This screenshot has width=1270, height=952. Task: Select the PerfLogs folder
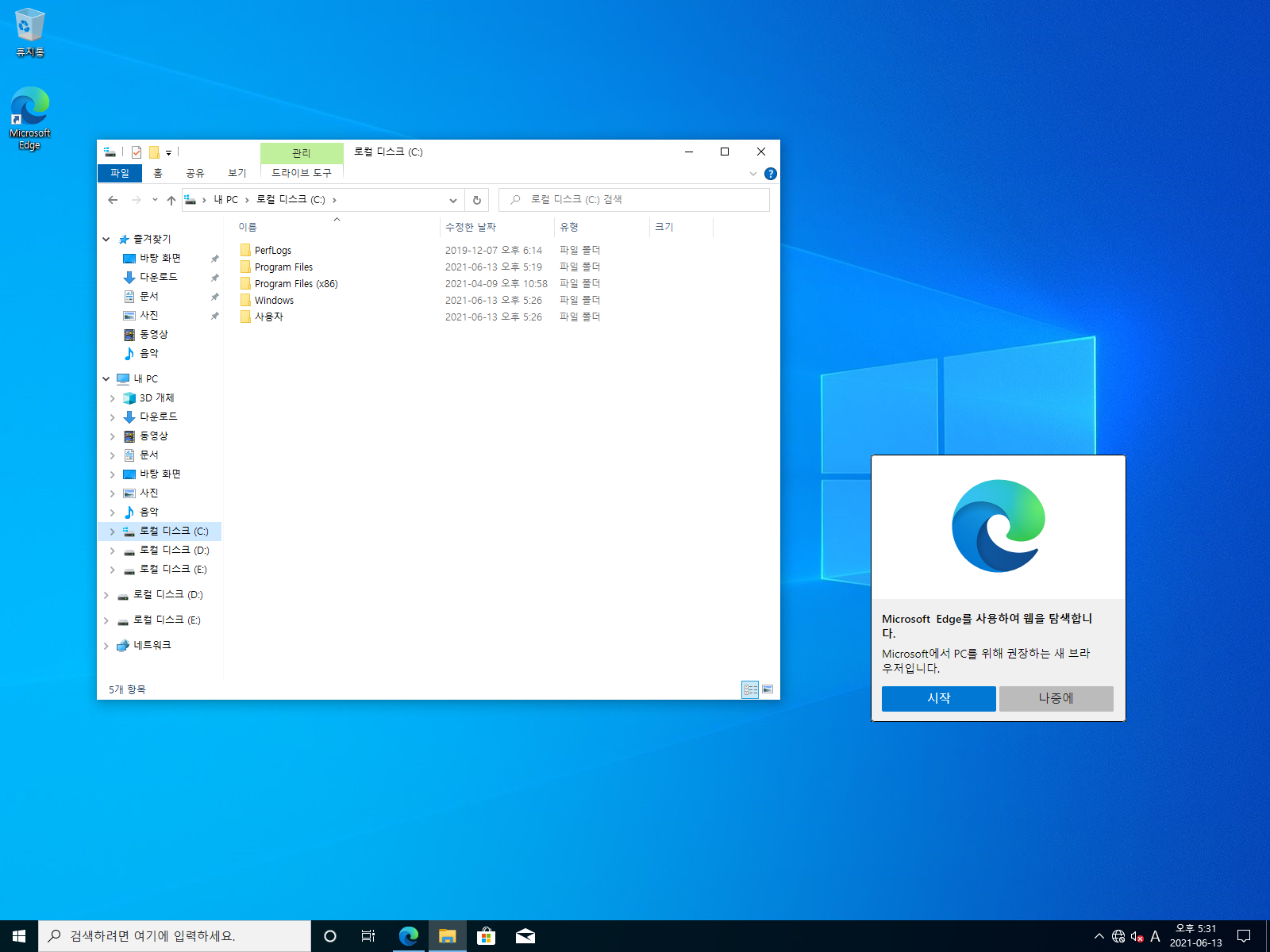click(273, 251)
